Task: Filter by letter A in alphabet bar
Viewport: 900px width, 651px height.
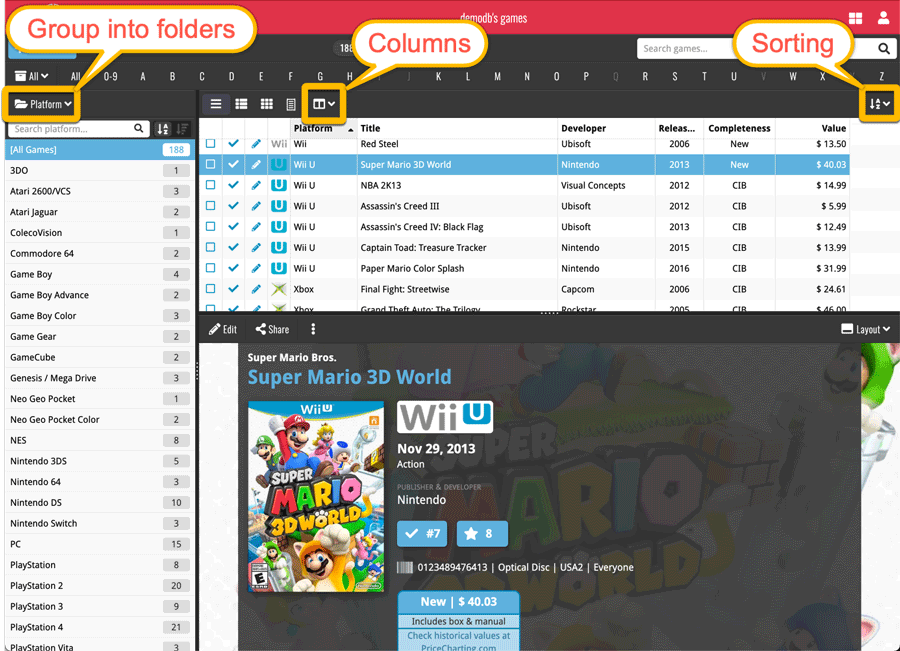Action: click(143, 76)
